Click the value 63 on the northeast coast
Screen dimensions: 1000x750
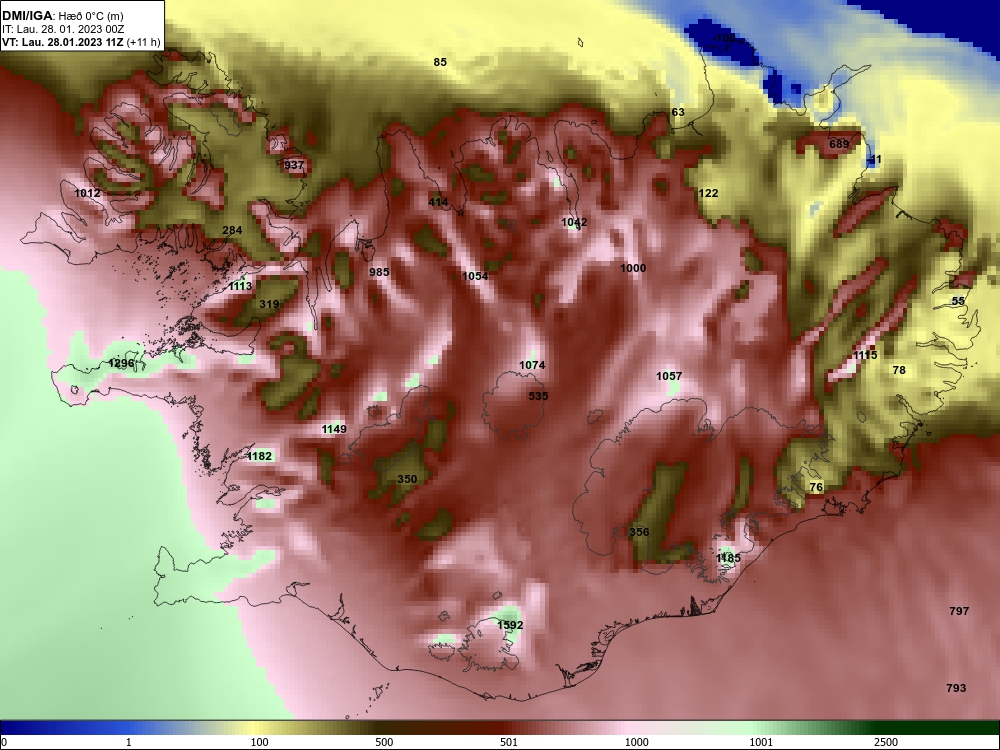tap(678, 112)
